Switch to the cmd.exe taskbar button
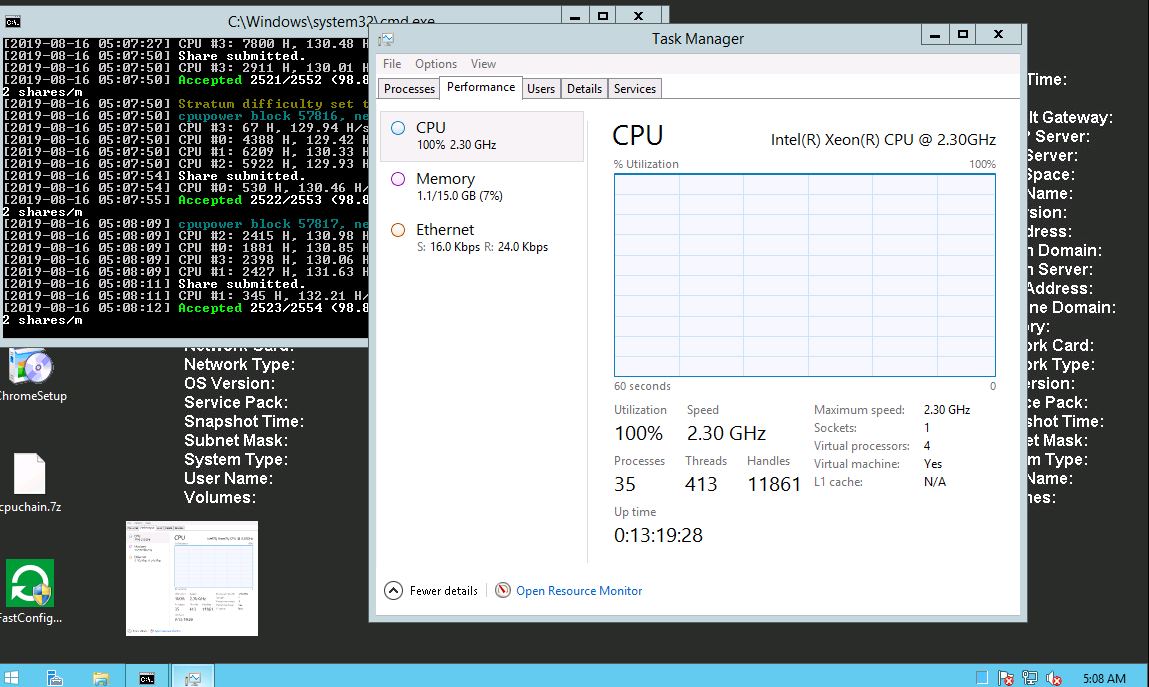This screenshot has width=1149, height=687. pyautogui.click(x=146, y=677)
